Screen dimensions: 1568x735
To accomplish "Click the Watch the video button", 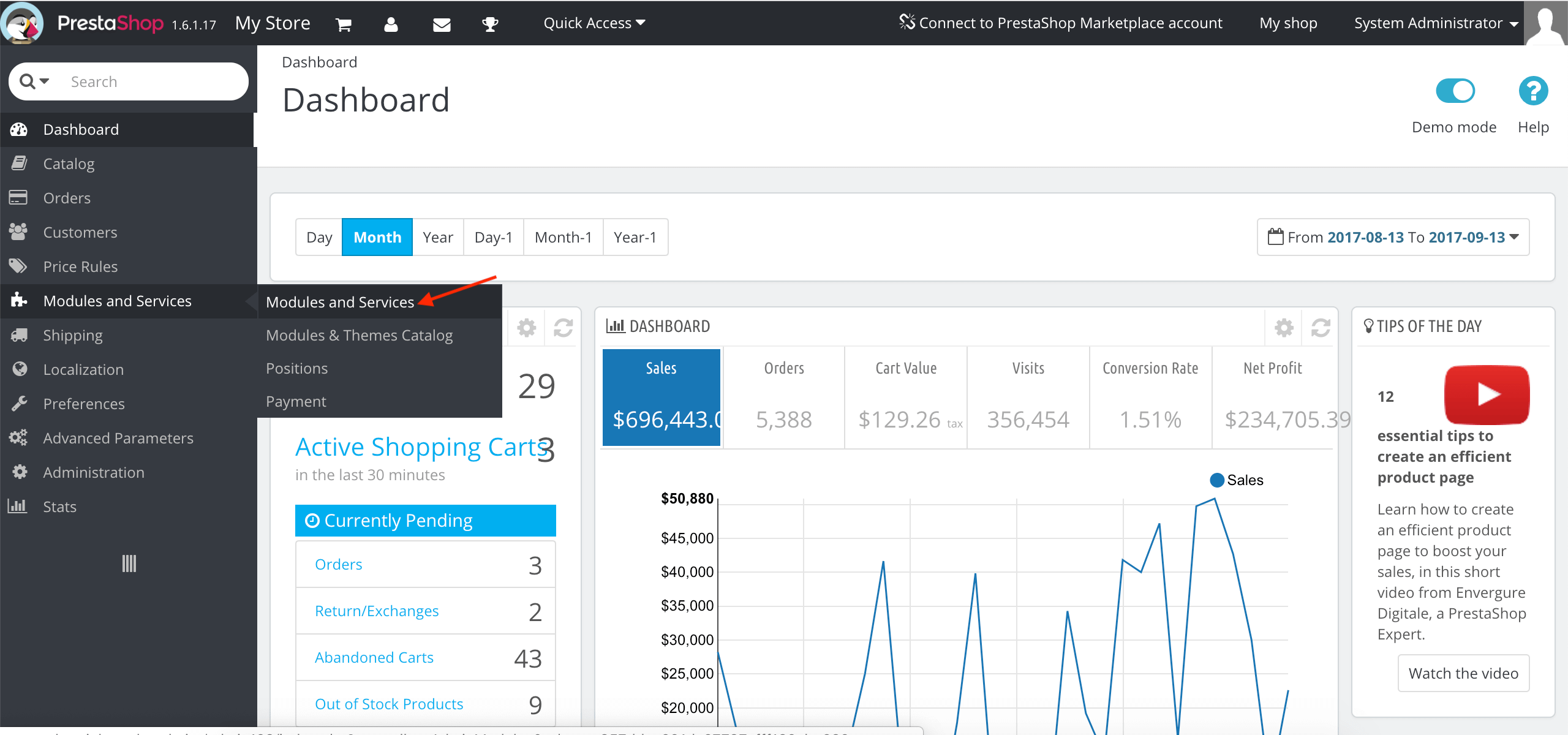I will point(1463,673).
